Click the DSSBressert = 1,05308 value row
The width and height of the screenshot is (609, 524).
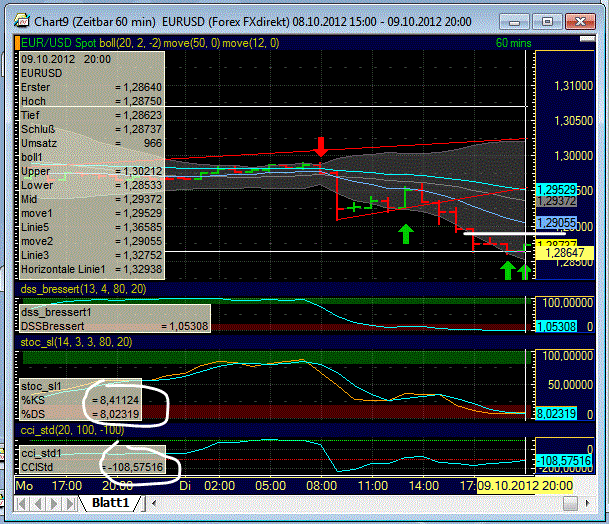coord(115,326)
